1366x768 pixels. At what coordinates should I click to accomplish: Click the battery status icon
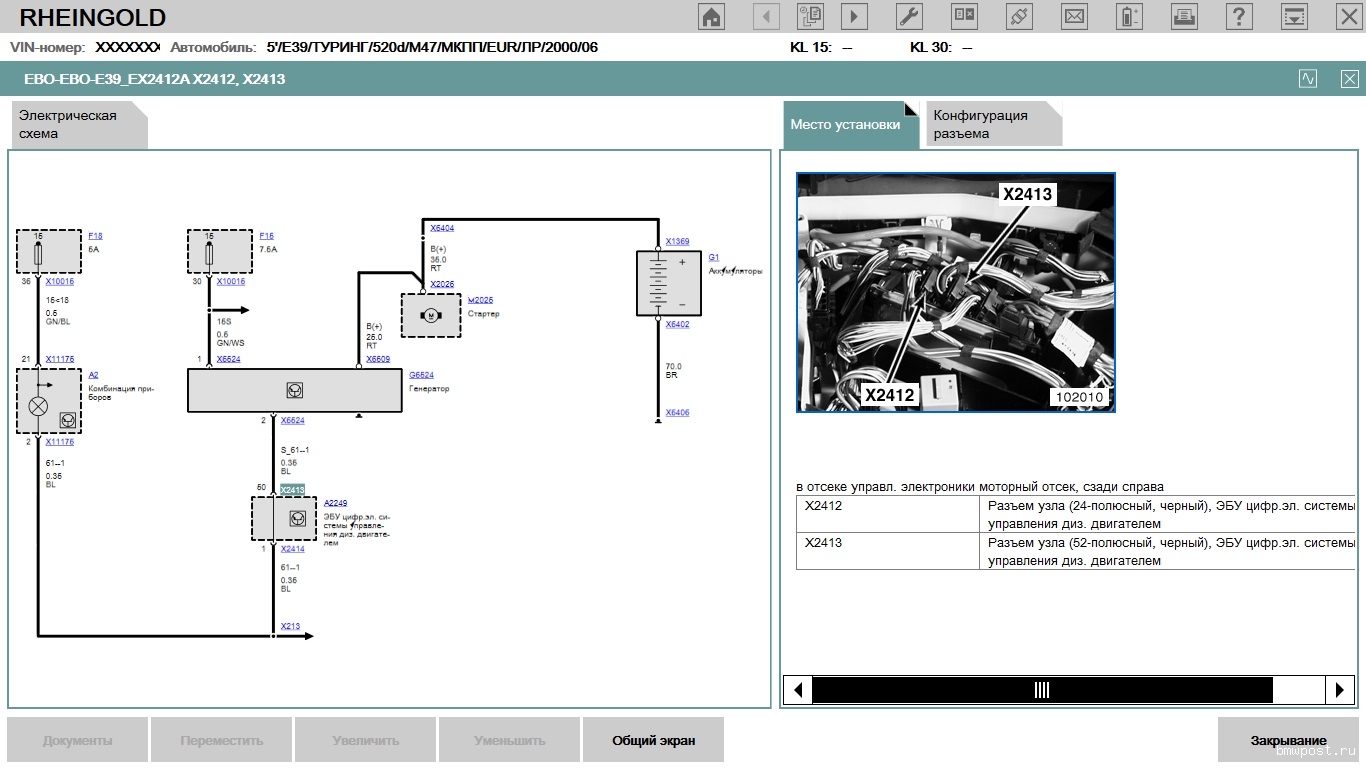1129,16
